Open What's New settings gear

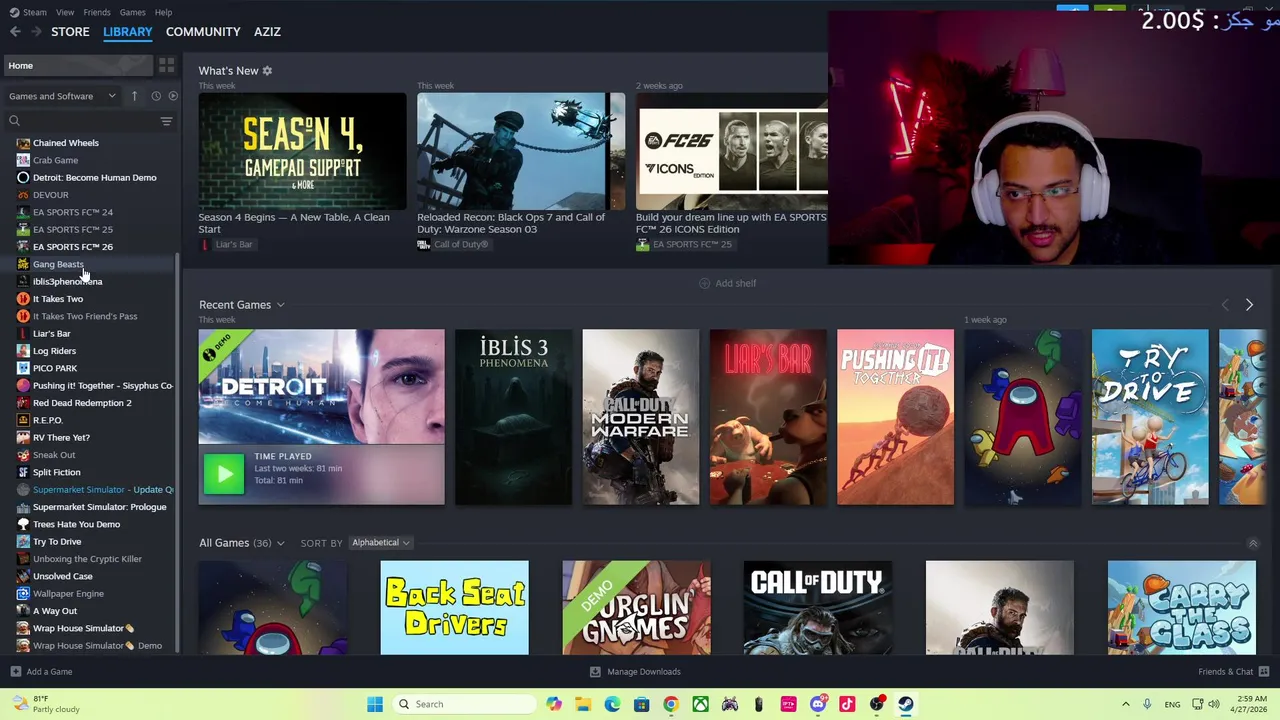coord(267,71)
